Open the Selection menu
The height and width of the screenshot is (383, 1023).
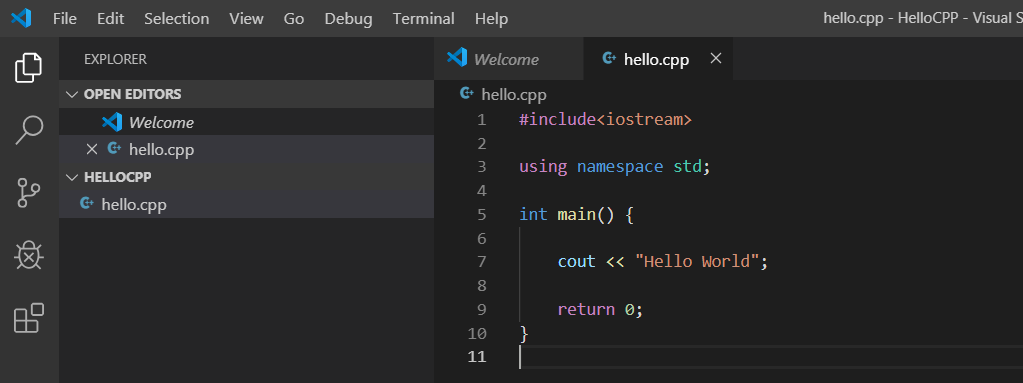pos(177,19)
